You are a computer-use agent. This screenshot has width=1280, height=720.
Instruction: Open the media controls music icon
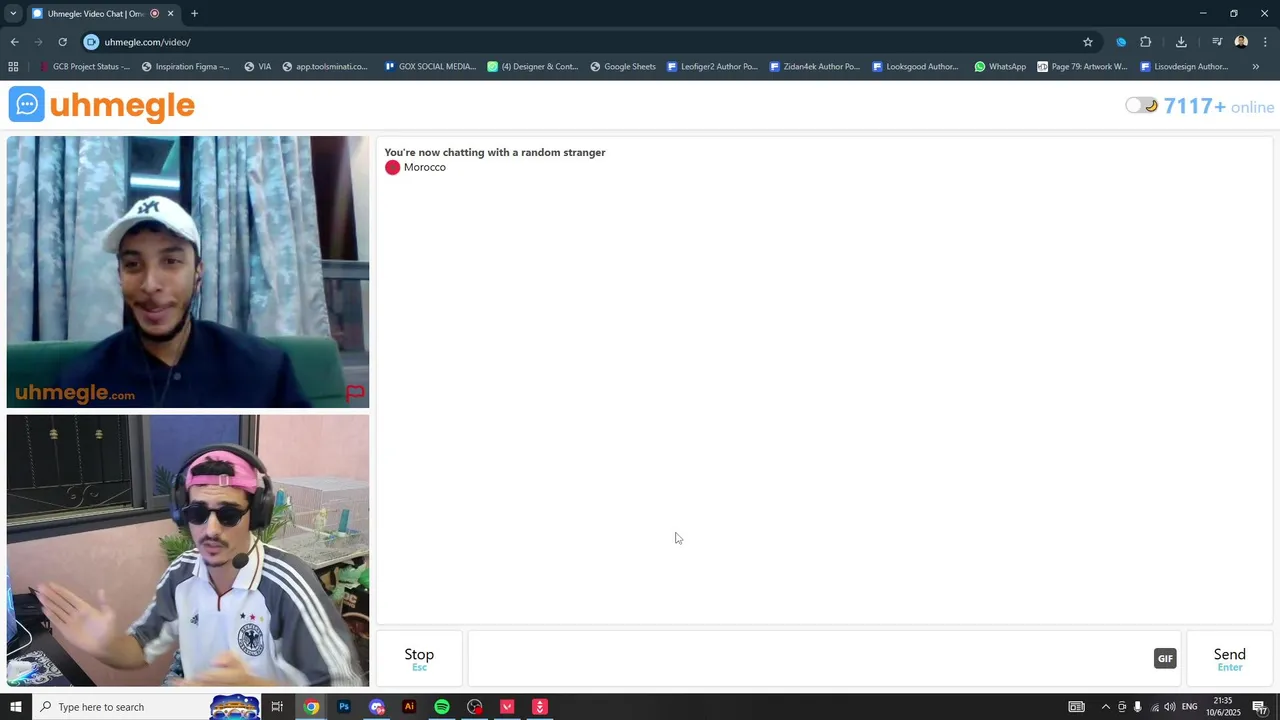pos(1217,42)
